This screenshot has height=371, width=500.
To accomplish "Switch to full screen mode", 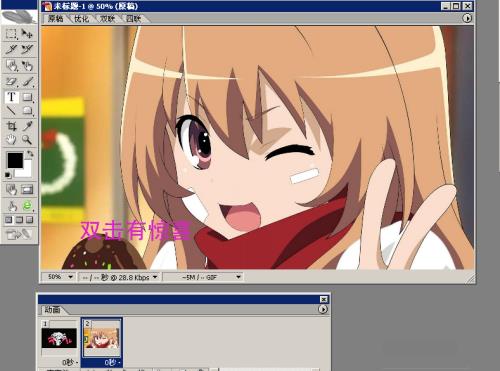I will coord(30,220).
